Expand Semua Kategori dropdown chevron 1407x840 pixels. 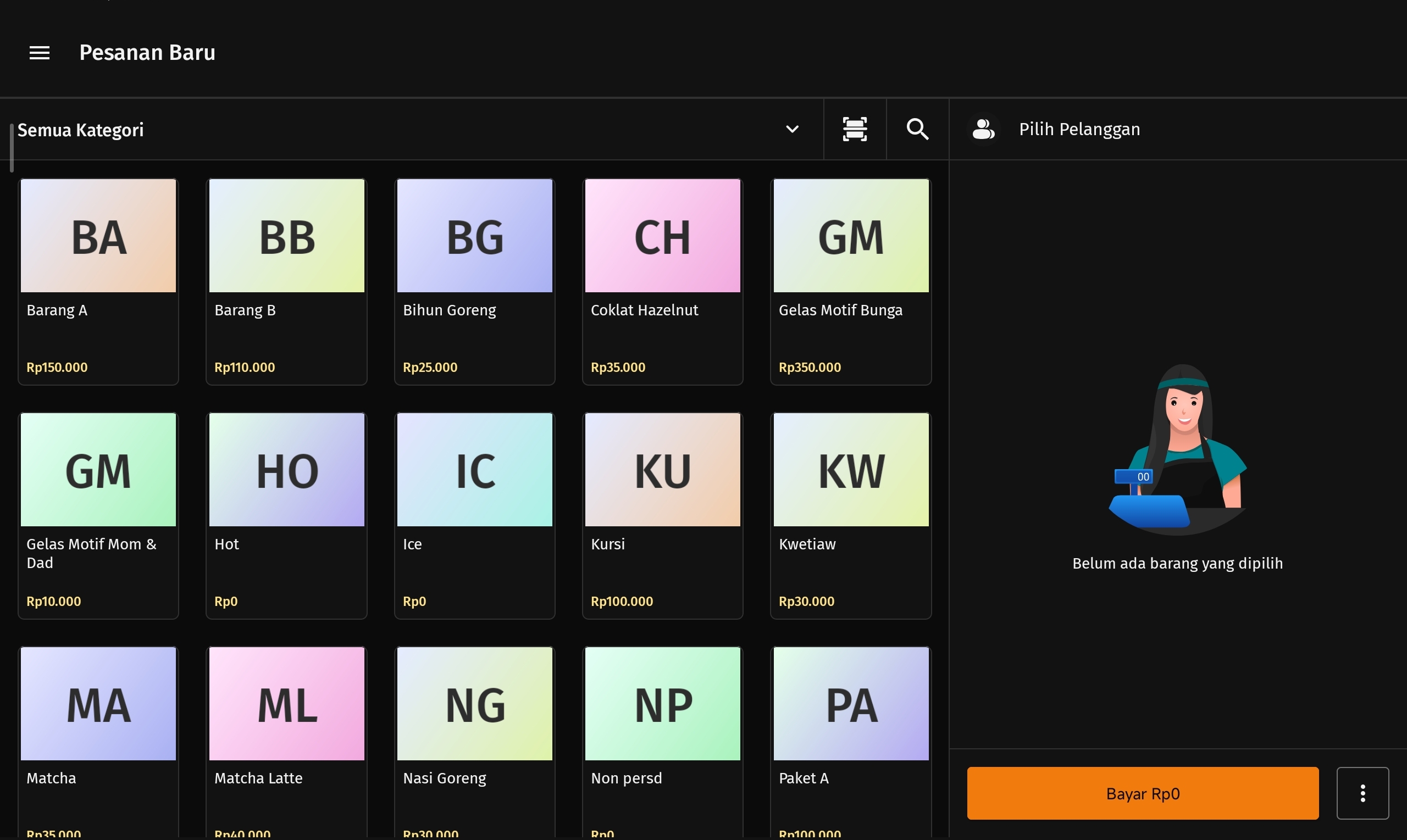click(792, 130)
